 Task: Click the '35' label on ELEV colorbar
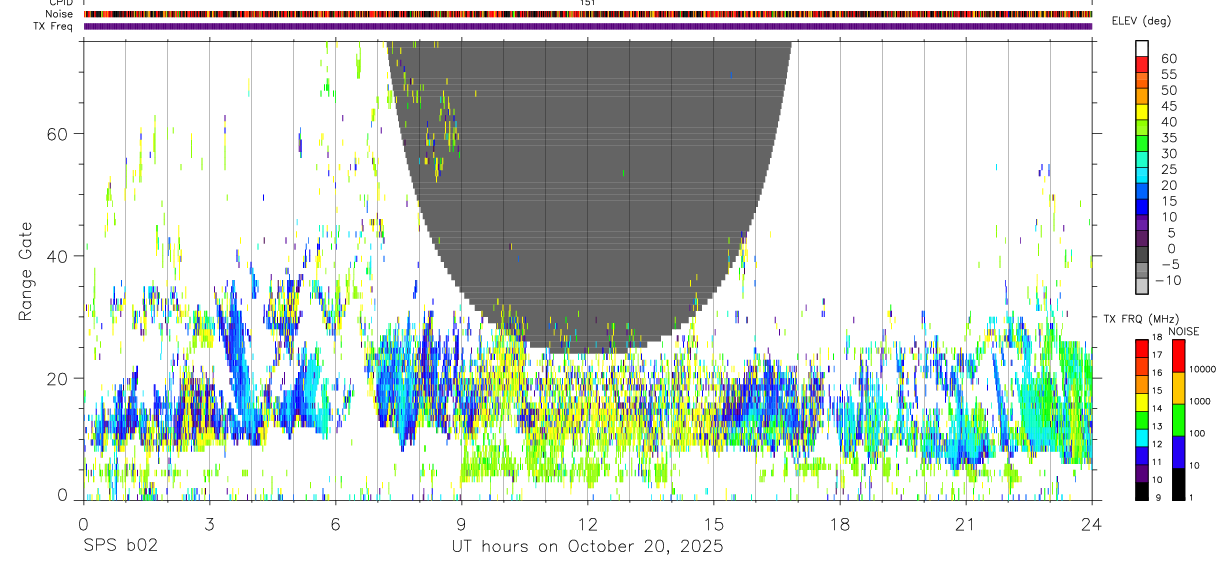[x=1169, y=138]
